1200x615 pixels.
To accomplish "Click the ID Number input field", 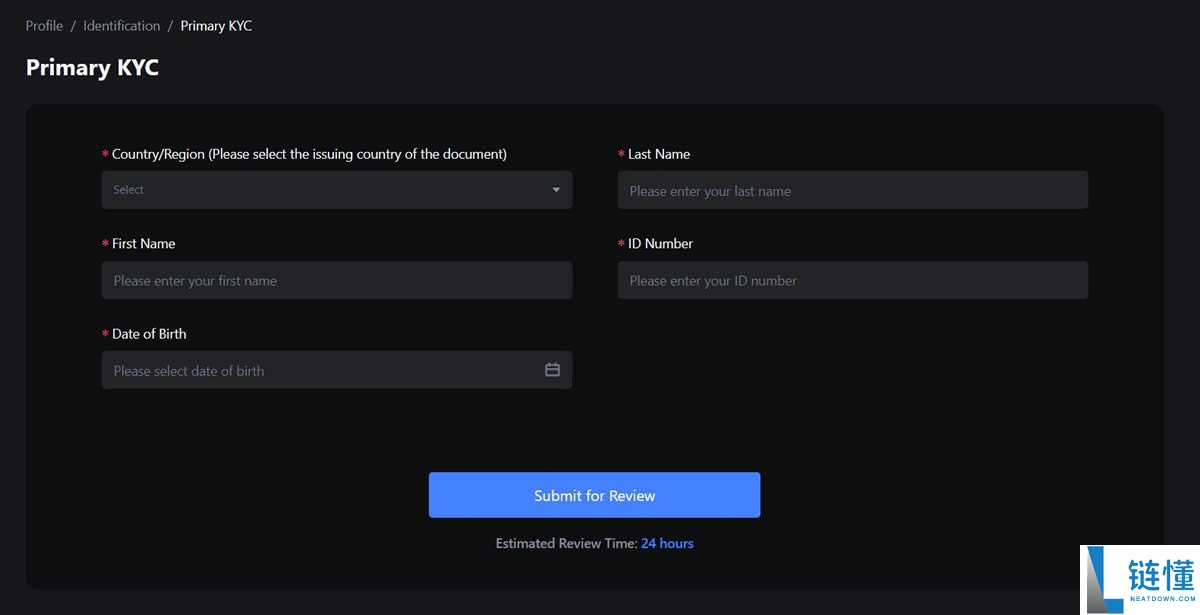I will pos(852,280).
